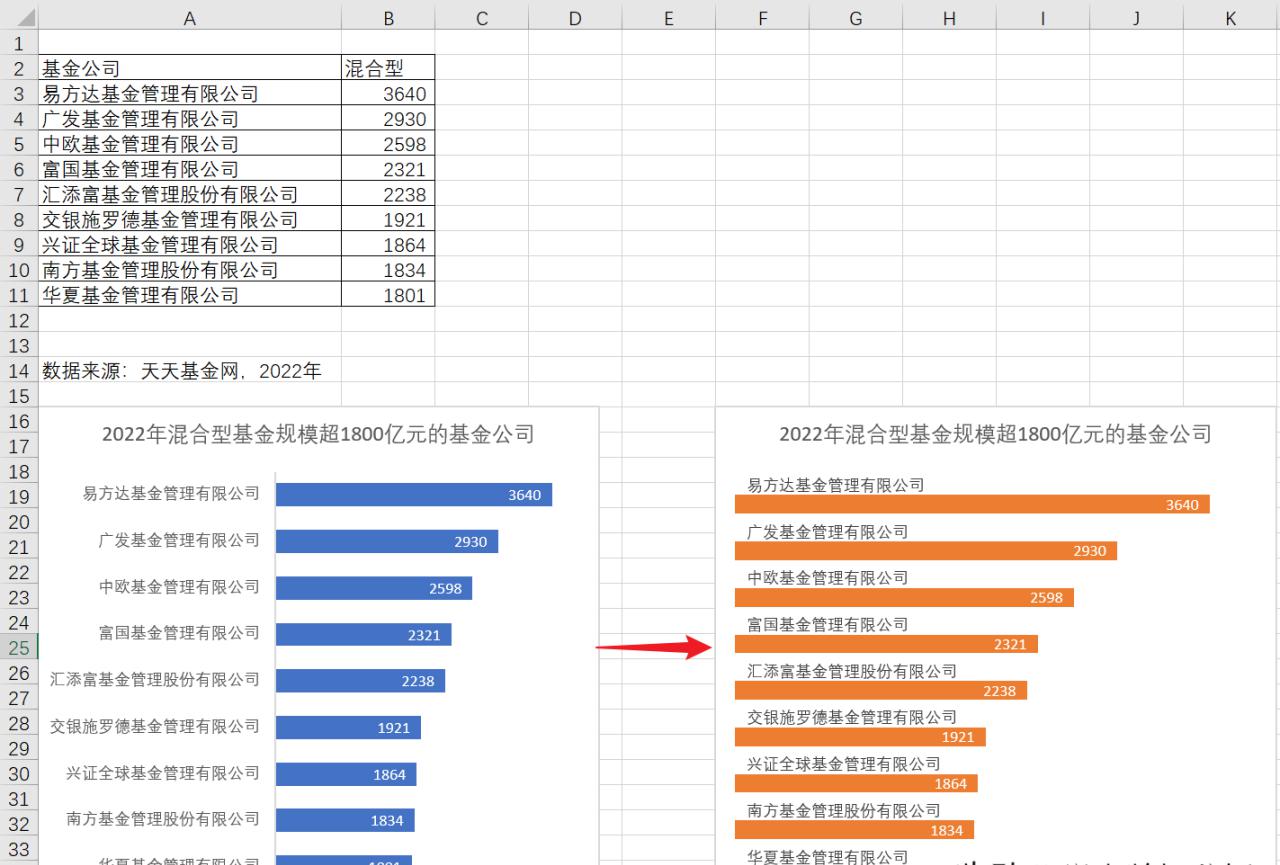The image size is (1280, 865).
Task: Click the orange bar labeled 2321
Action: [x=886, y=644]
